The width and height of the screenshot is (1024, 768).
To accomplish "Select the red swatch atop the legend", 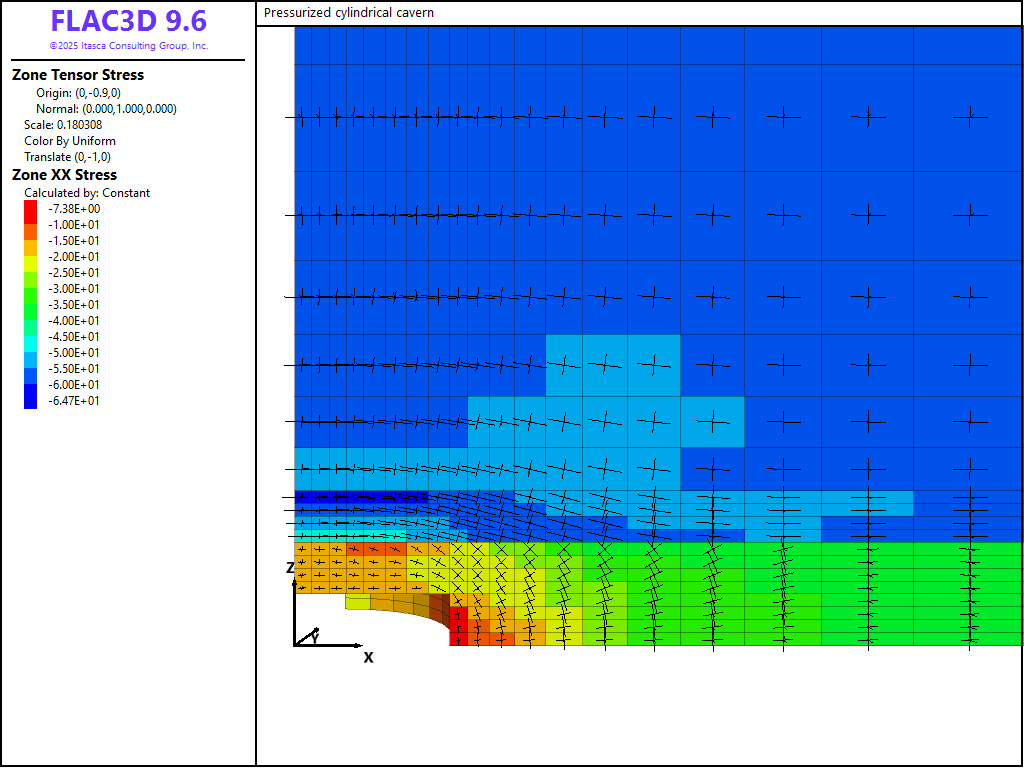I will click(x=30, y=211).
